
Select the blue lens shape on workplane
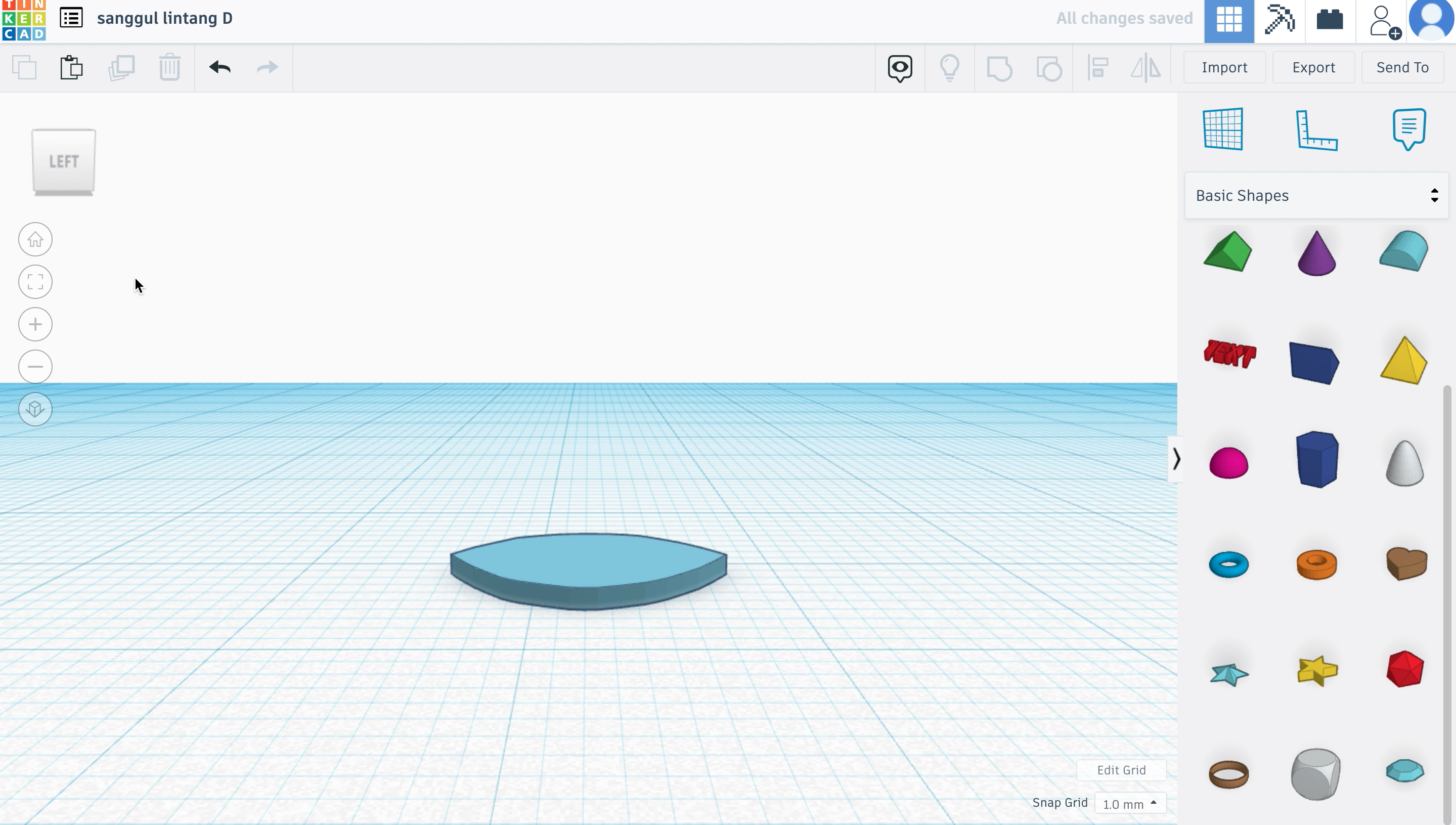(x=588, y=571)
